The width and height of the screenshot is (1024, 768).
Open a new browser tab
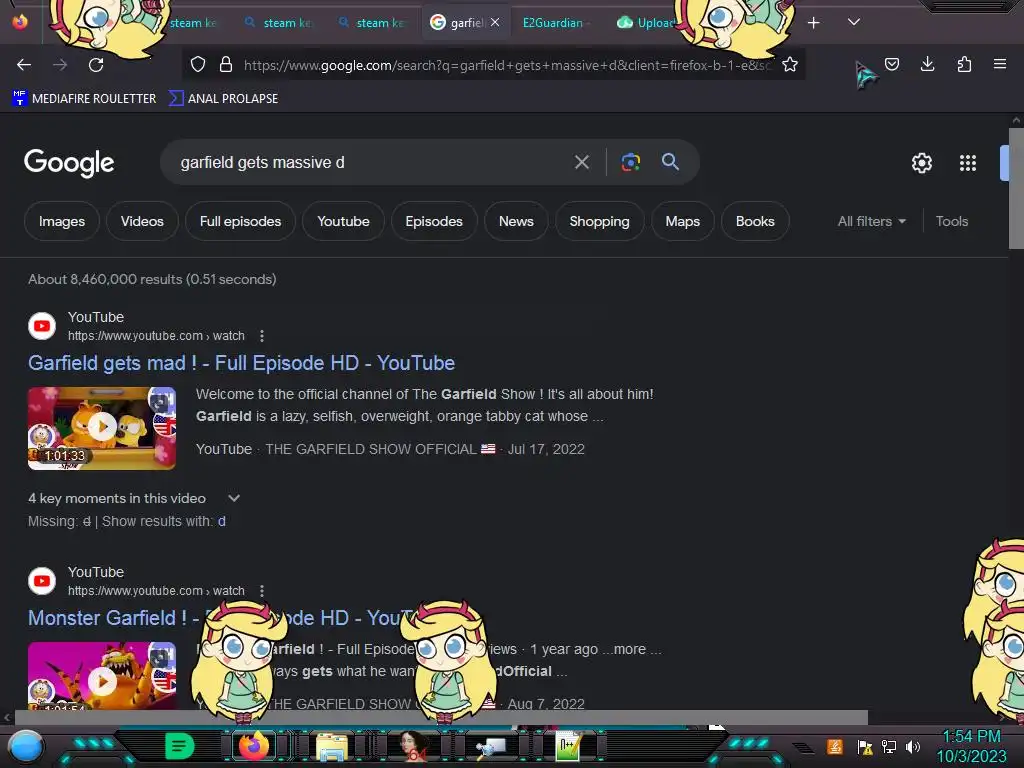coord(813,23)
